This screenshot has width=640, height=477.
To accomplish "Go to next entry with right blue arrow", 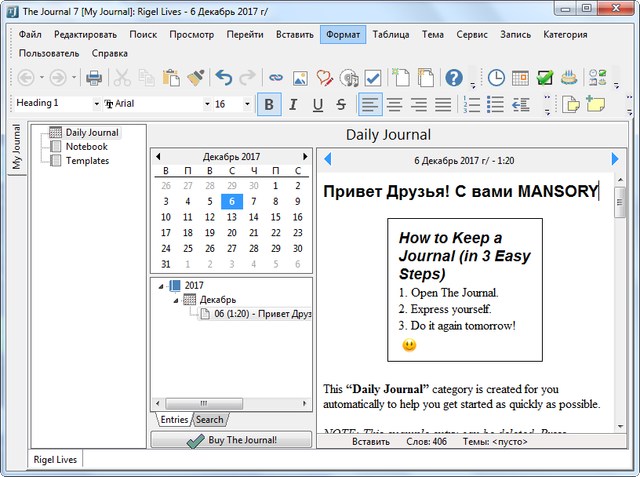I will point(615,159).
